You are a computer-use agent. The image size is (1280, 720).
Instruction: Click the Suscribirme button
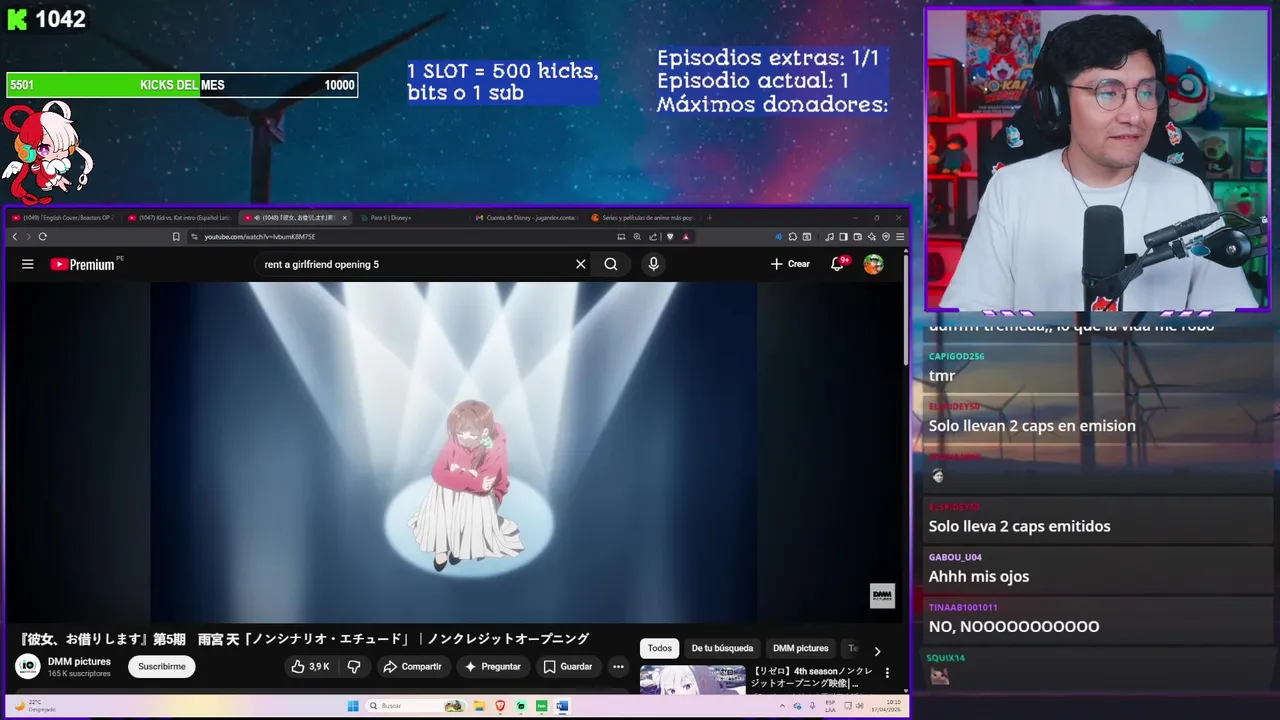(x=162, y=666)
